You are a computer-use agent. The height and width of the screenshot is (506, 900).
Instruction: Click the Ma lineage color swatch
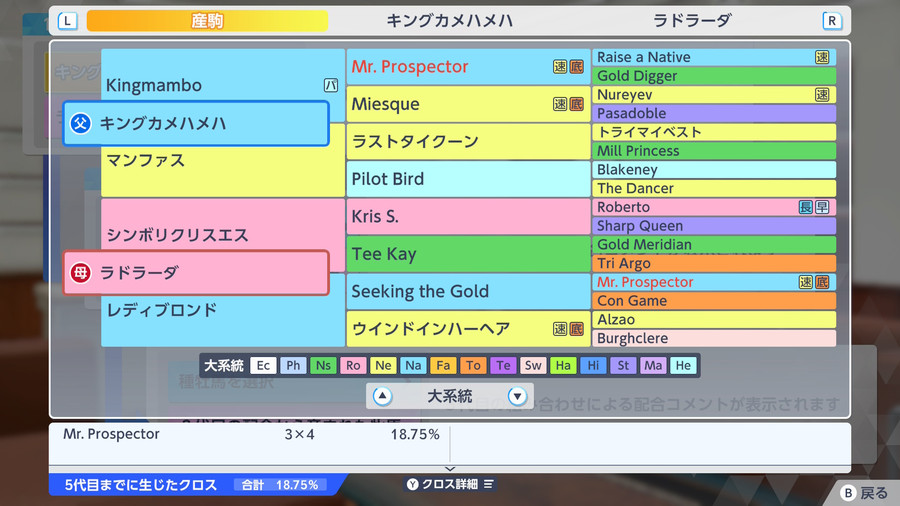[653, 365]
